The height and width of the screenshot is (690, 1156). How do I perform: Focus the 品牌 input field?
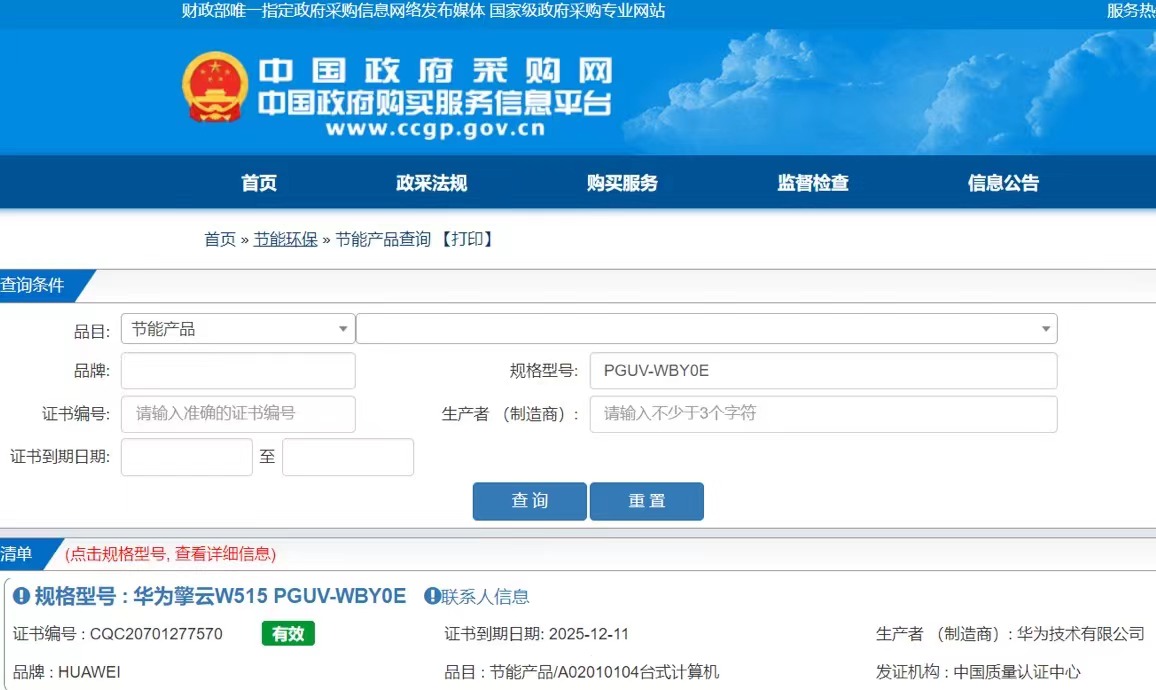click(238, 371)
